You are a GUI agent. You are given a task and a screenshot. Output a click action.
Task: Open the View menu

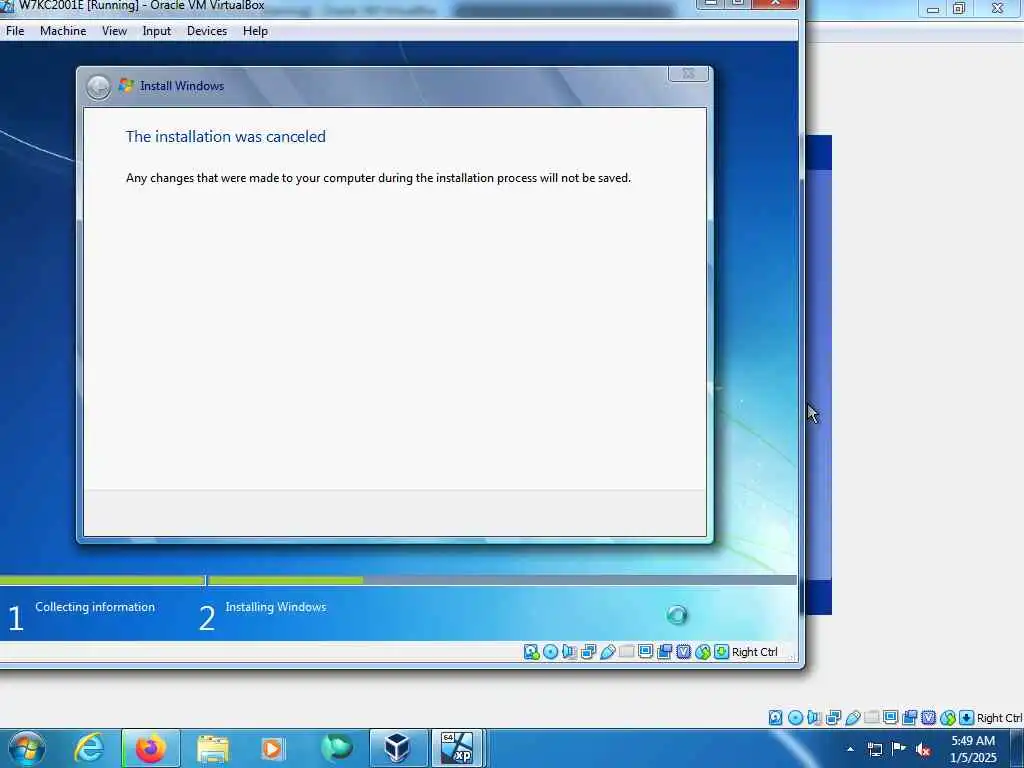pos(114,31)
